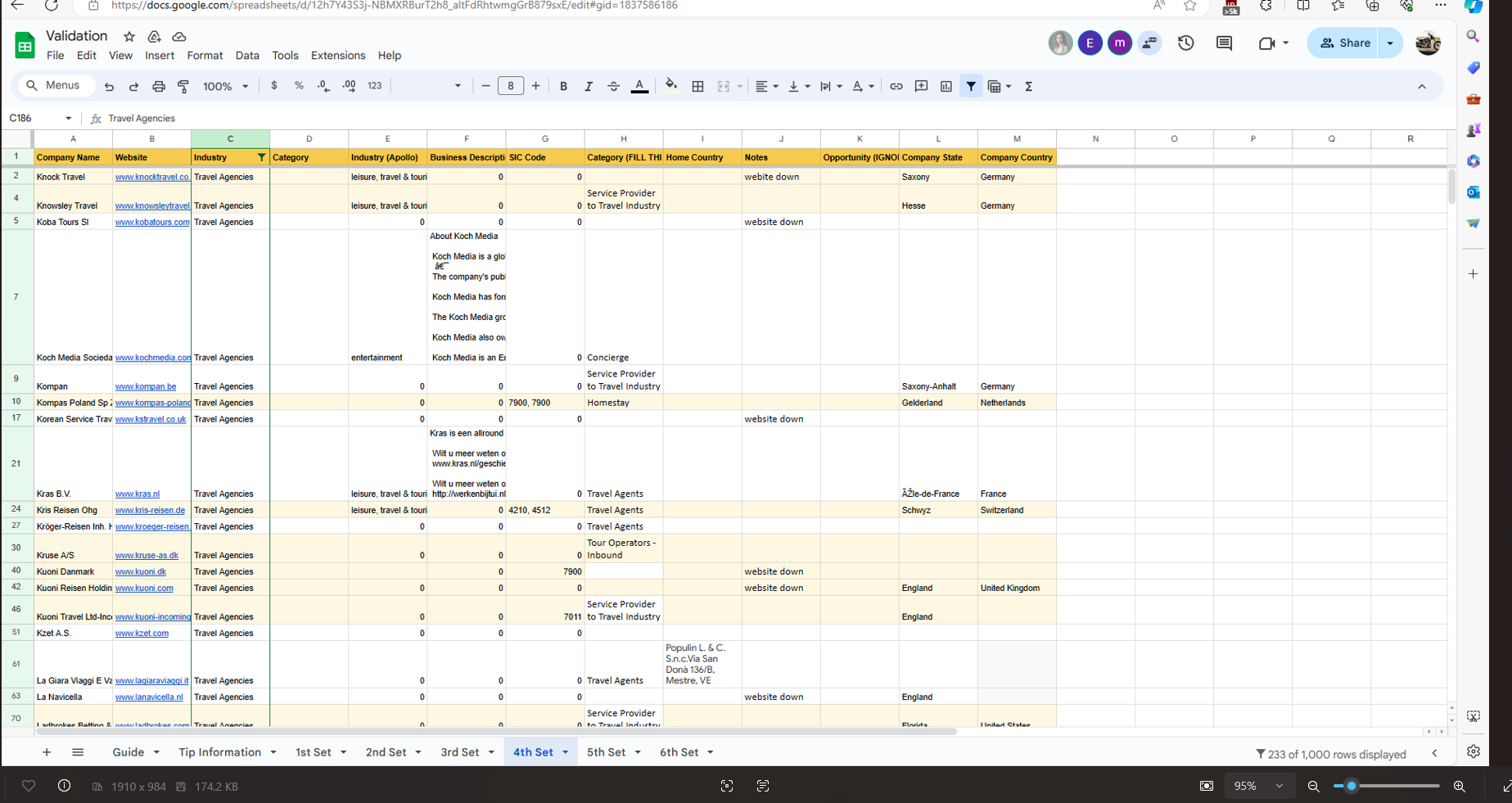Open Outlook in the Edge sidebar
Screen dimensions: 1512x803
1474,192
